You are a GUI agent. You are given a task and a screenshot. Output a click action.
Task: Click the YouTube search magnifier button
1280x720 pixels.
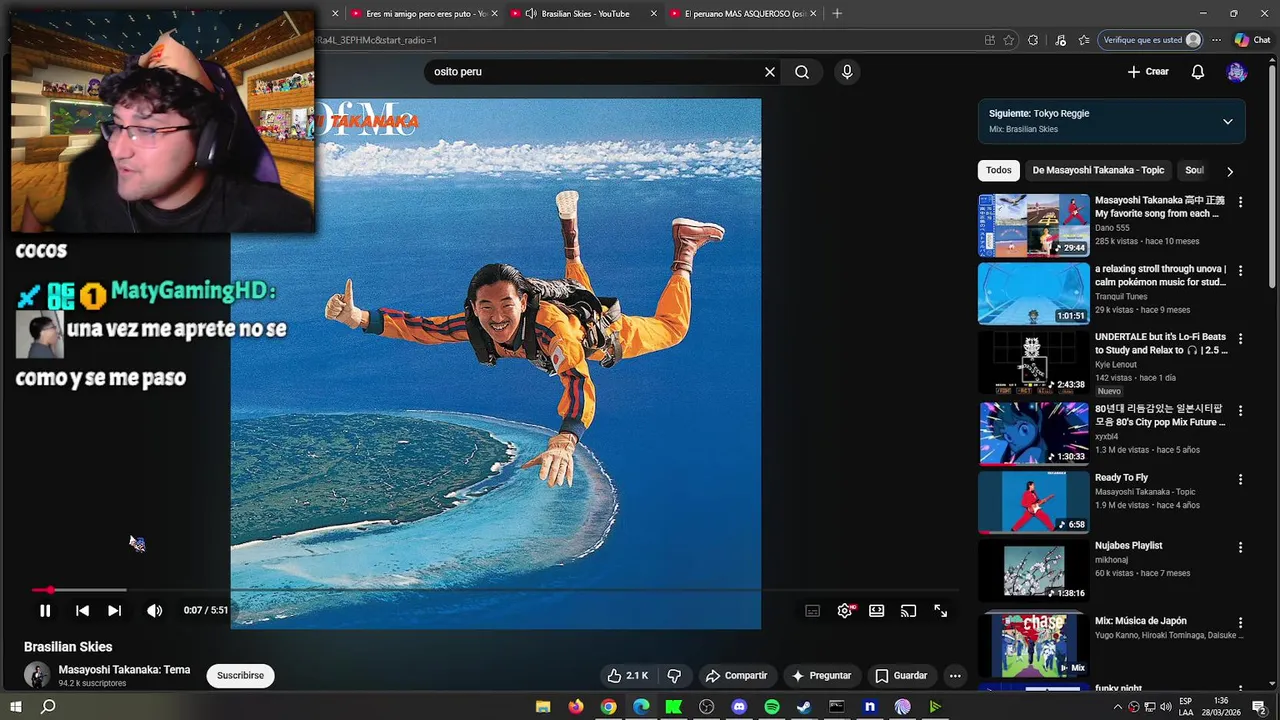(x=802, y=72)
